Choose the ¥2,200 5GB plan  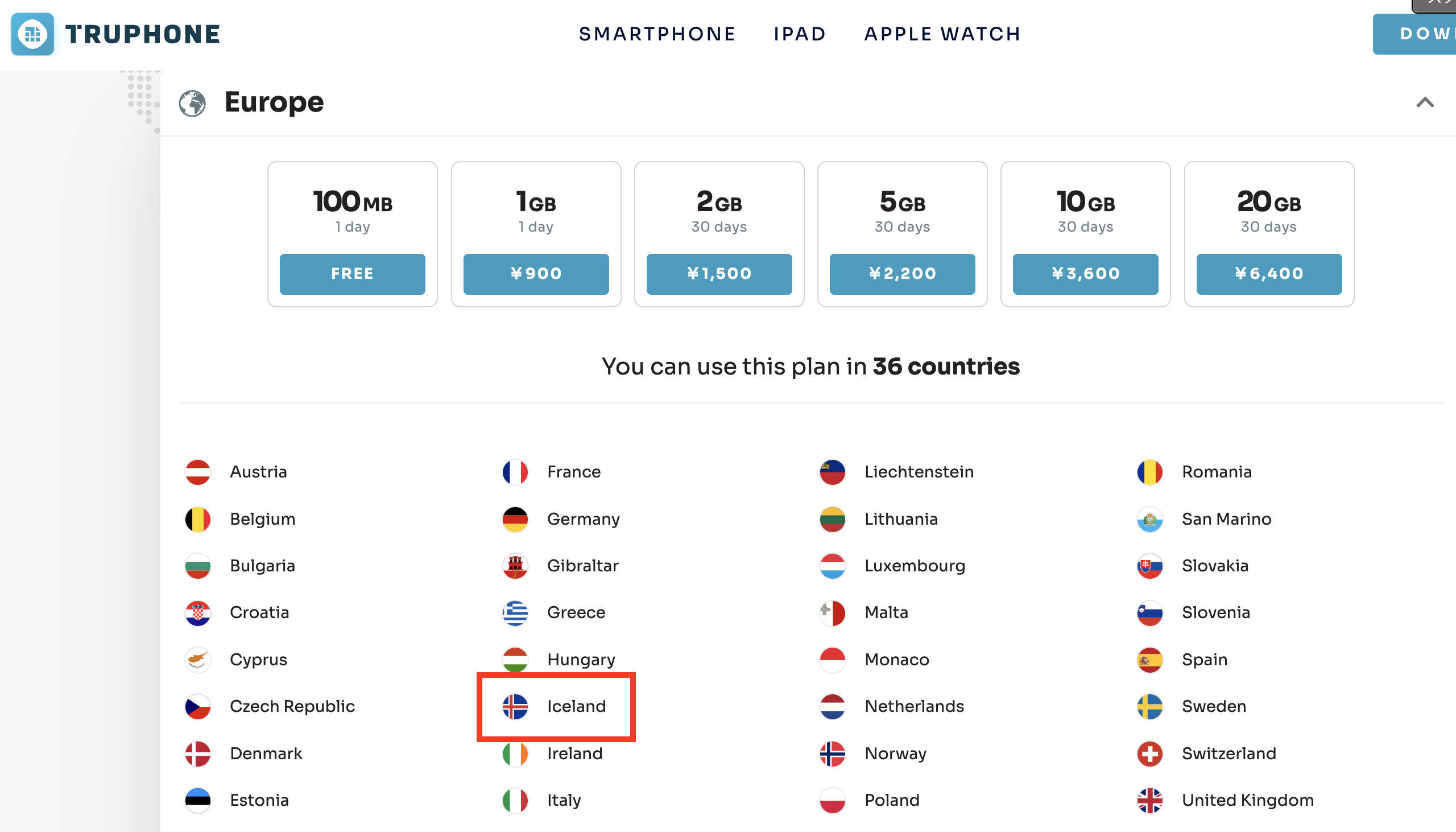tap(903, 274)
